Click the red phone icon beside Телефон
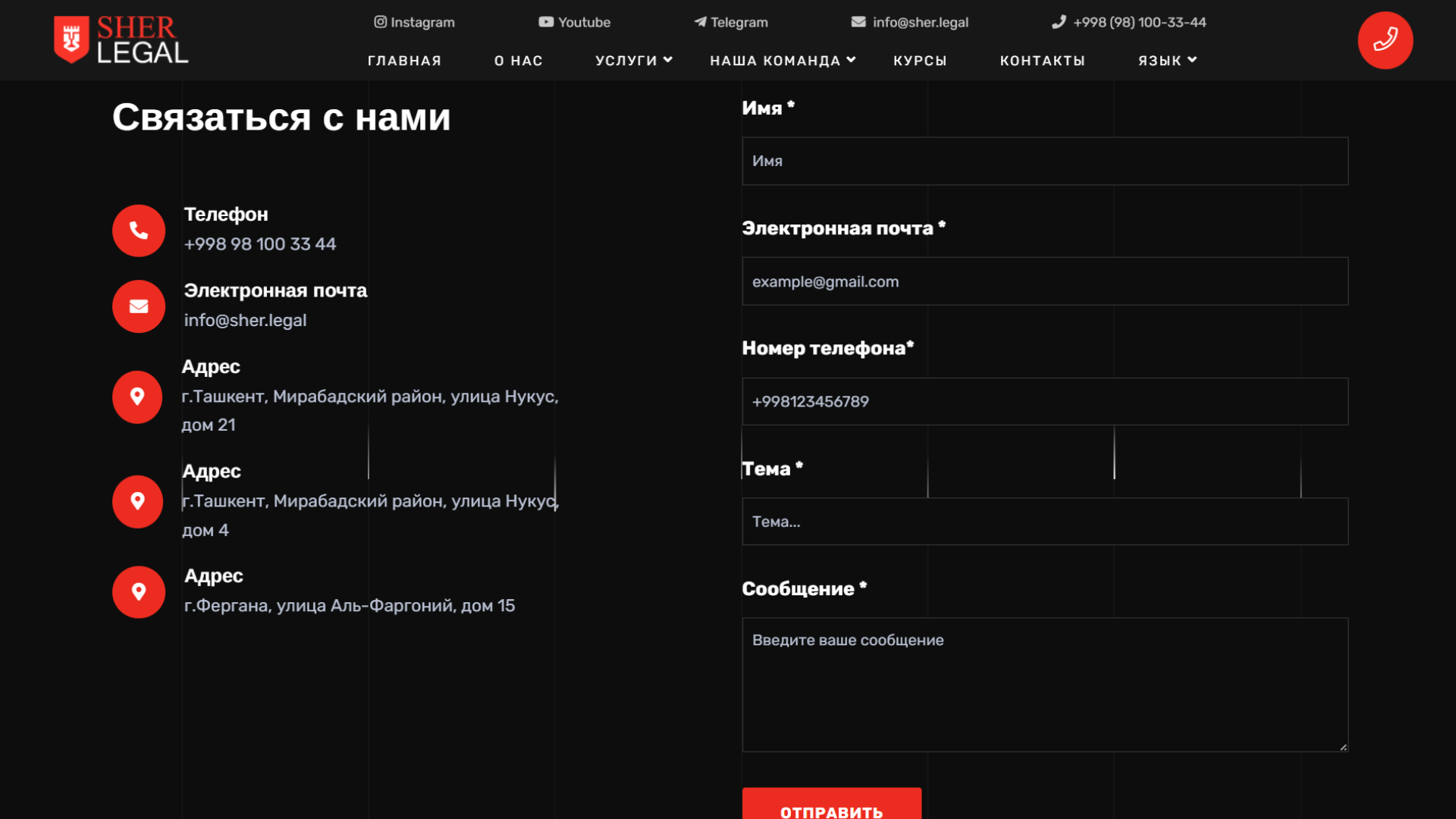1456x819 pixels. pos(139,231)
